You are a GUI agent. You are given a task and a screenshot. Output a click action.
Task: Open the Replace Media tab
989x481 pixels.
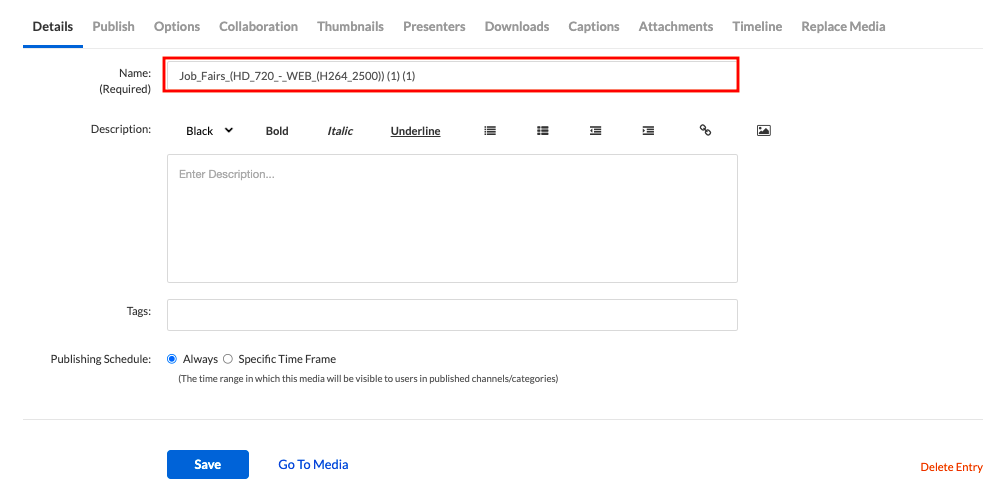point(843,26)
